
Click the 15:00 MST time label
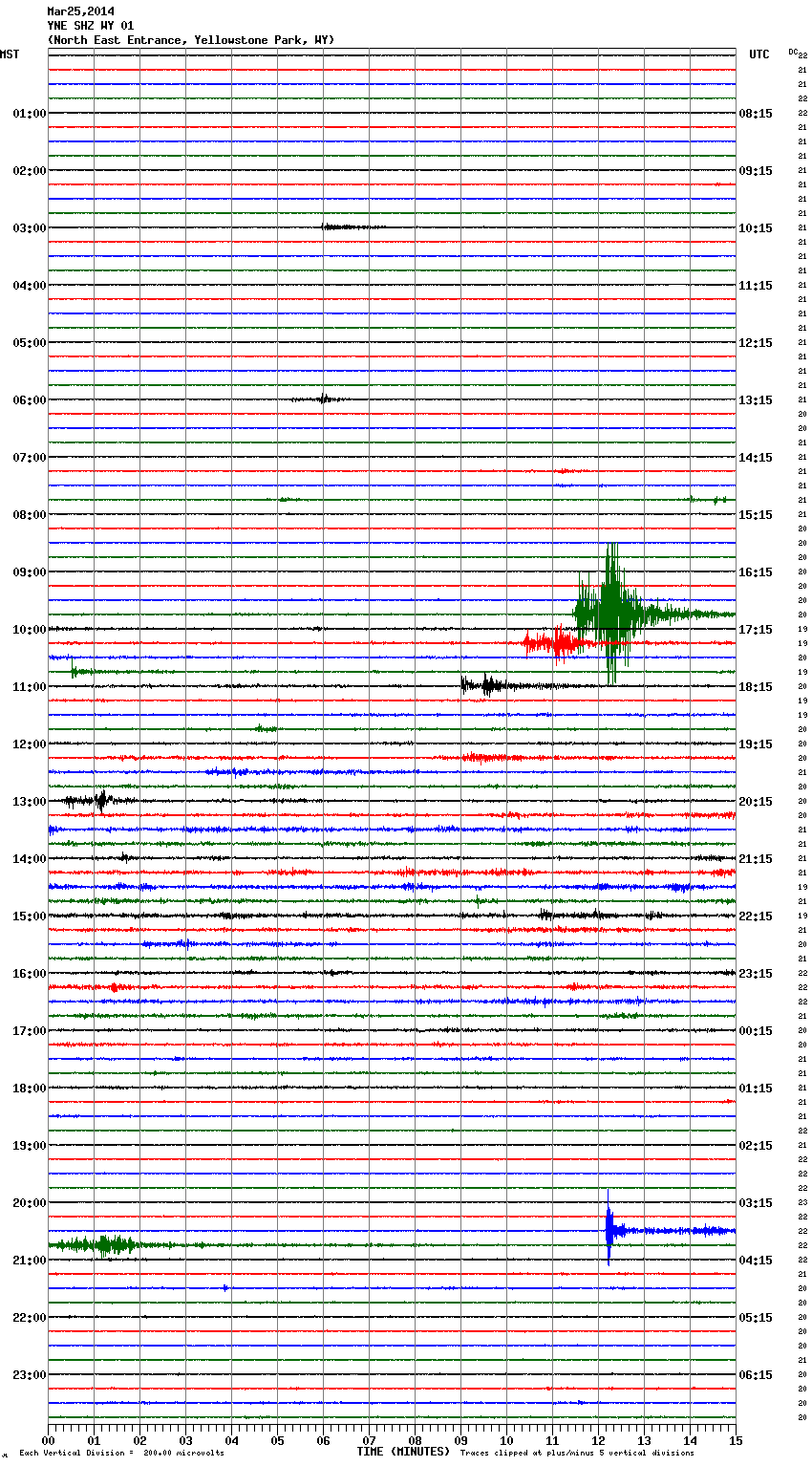pos(30,916)
